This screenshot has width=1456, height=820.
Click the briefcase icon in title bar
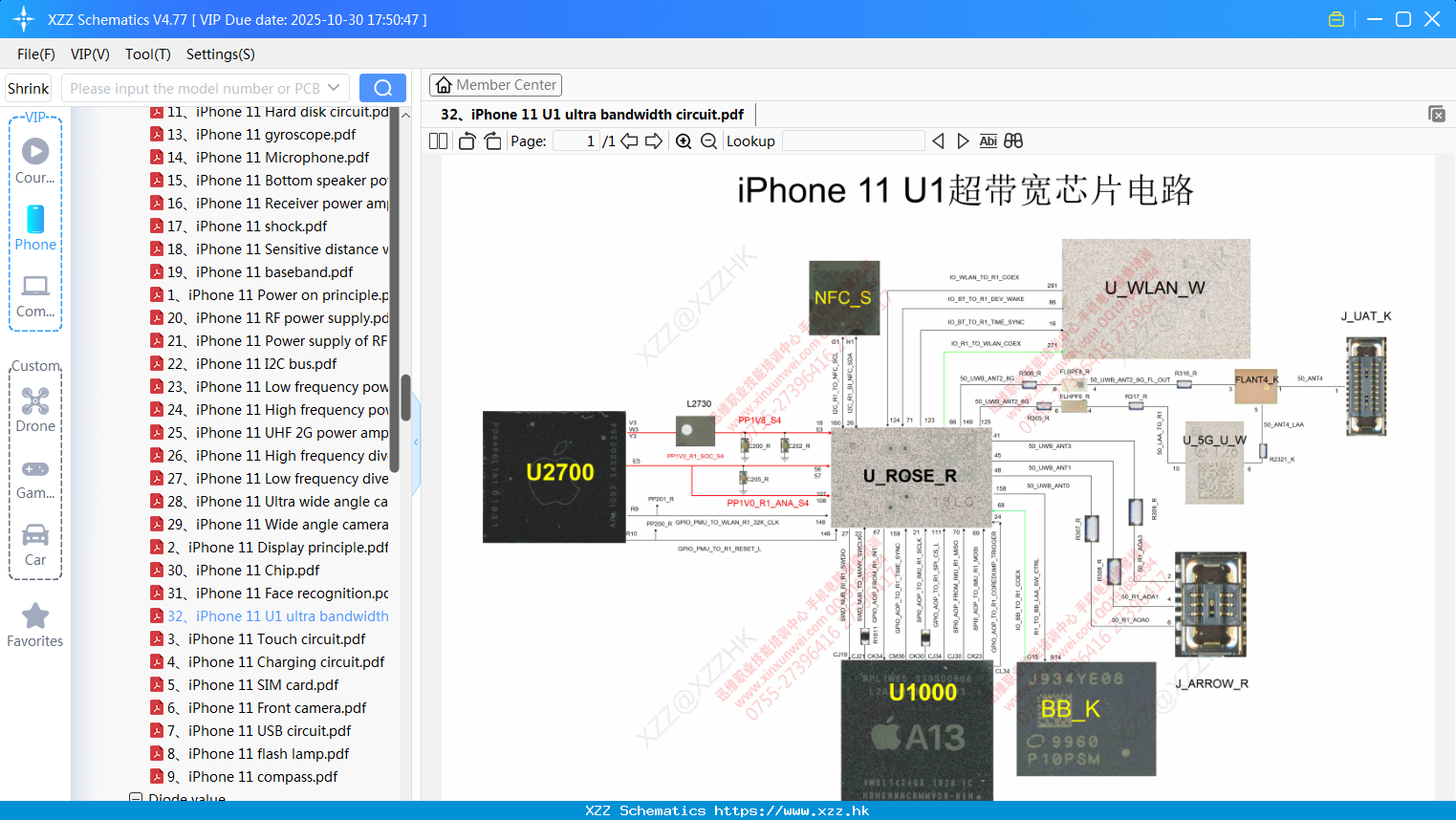[x=1336, y=19]
